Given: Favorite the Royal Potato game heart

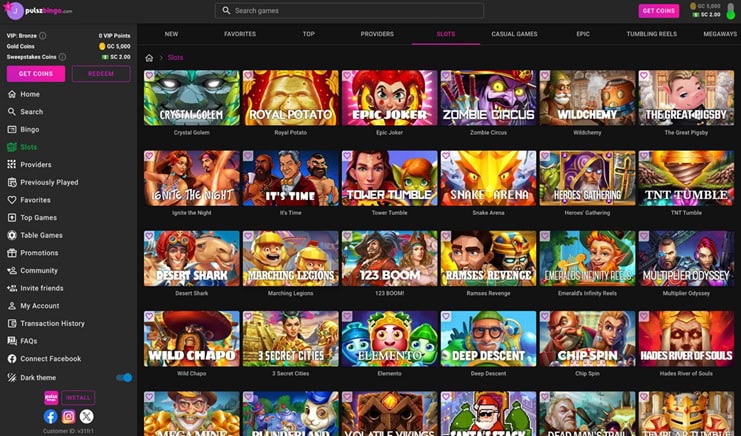Looking at the screenshot, I should click(248, 76).
